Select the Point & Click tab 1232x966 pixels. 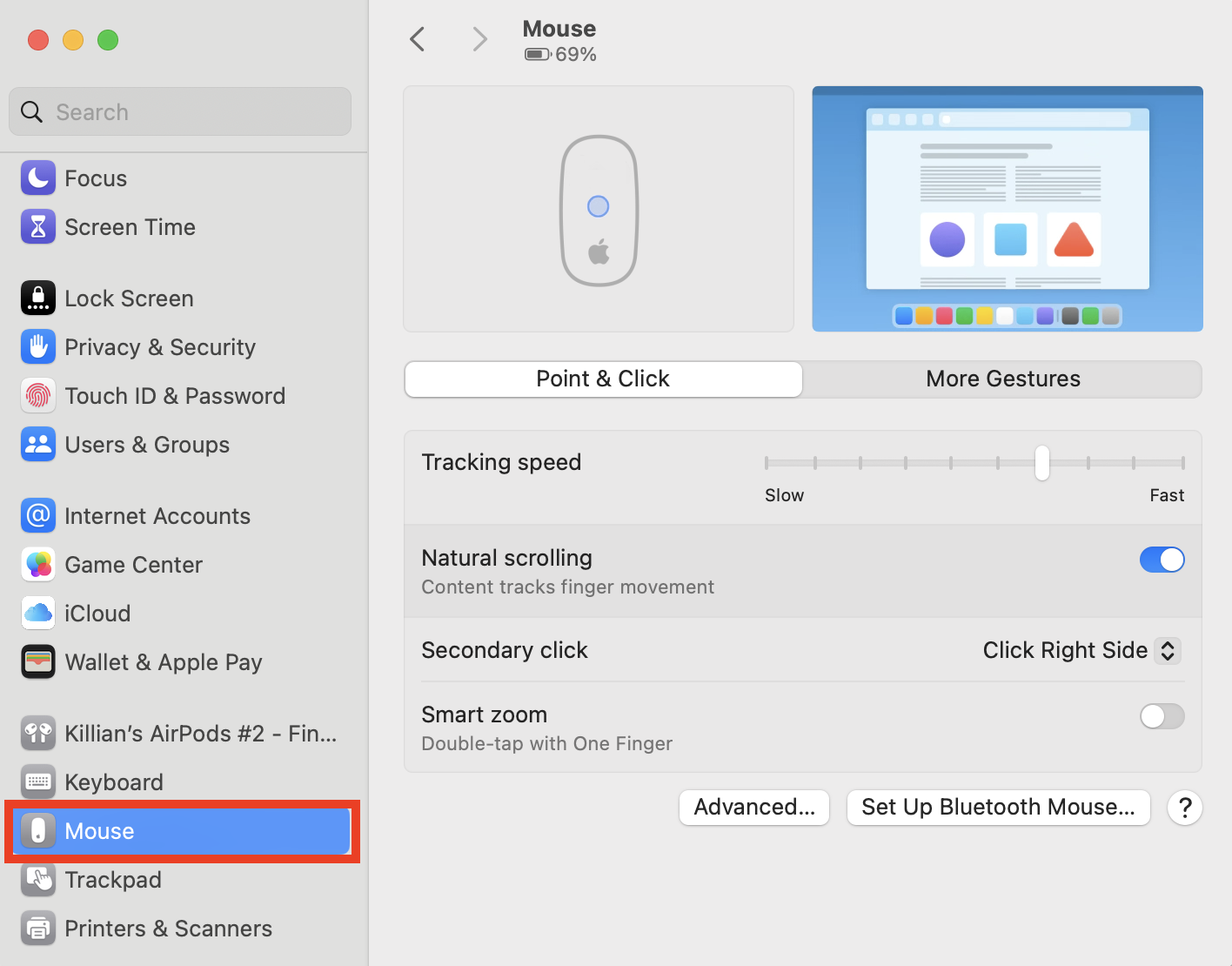click(x=603, y=379)
